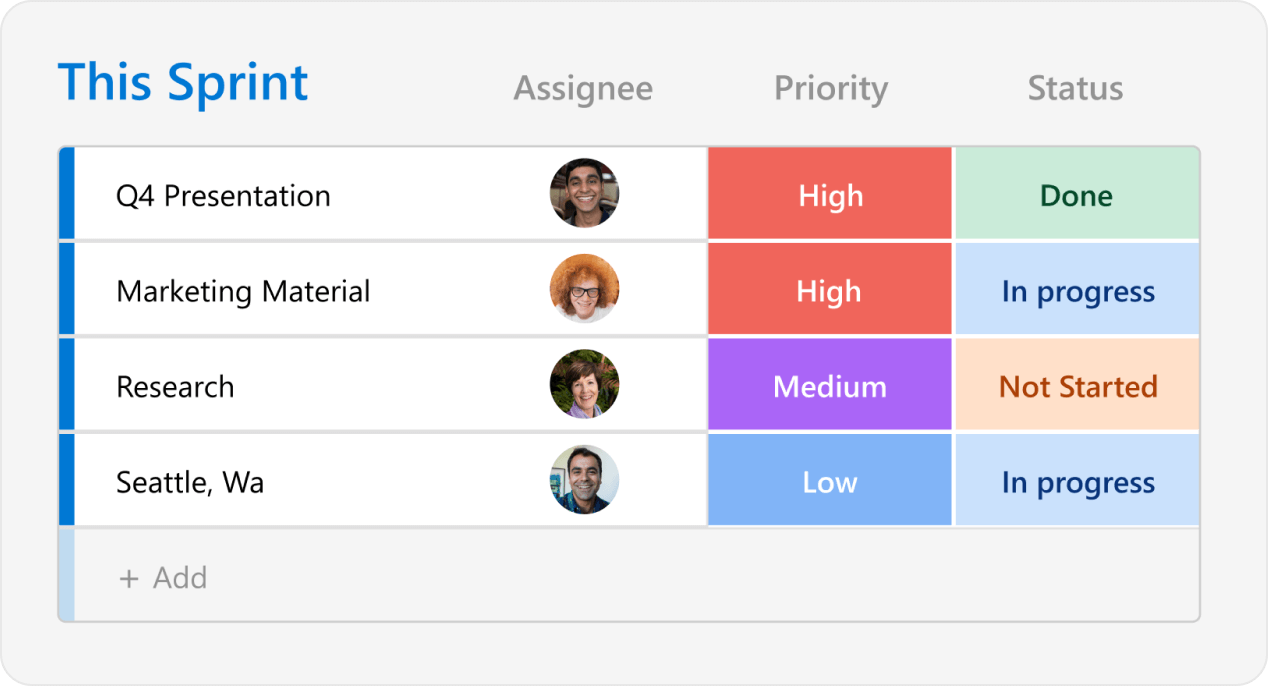Image resolution: width=1268 pixels, height=686 pixels.
Task: Open the High priority selector for Q4 Presentation
Action: tap(829, 192)
